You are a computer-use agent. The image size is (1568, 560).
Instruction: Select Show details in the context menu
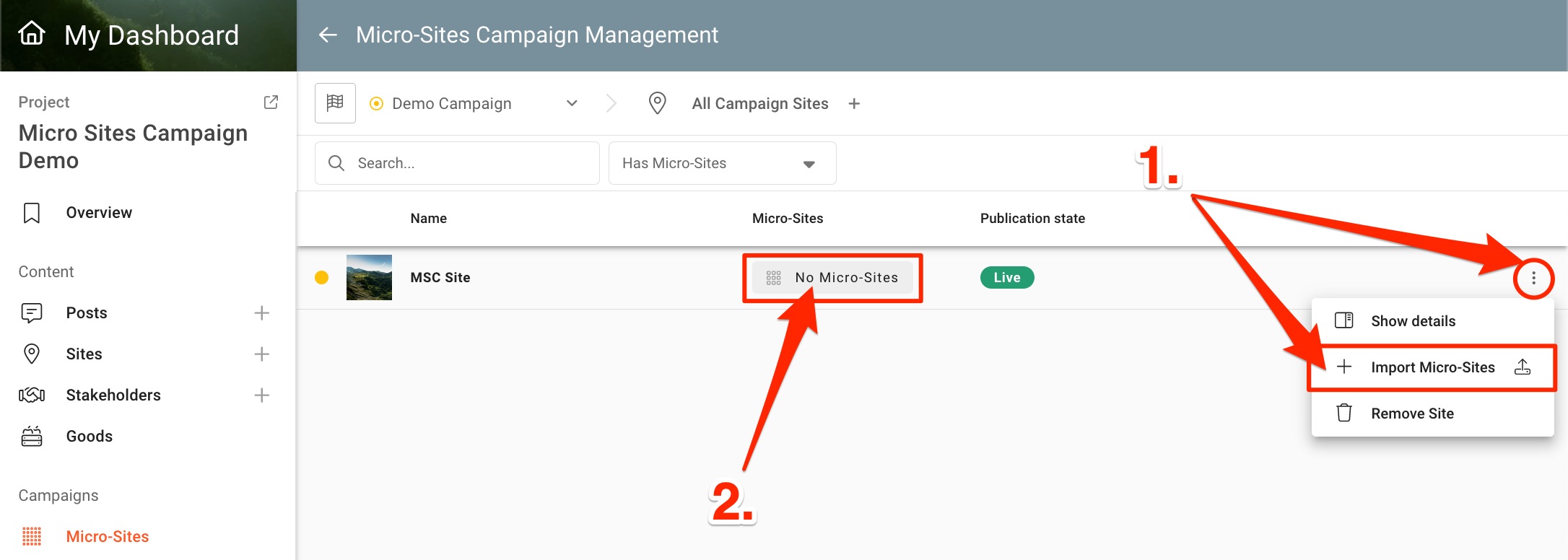coord(1413,321)
